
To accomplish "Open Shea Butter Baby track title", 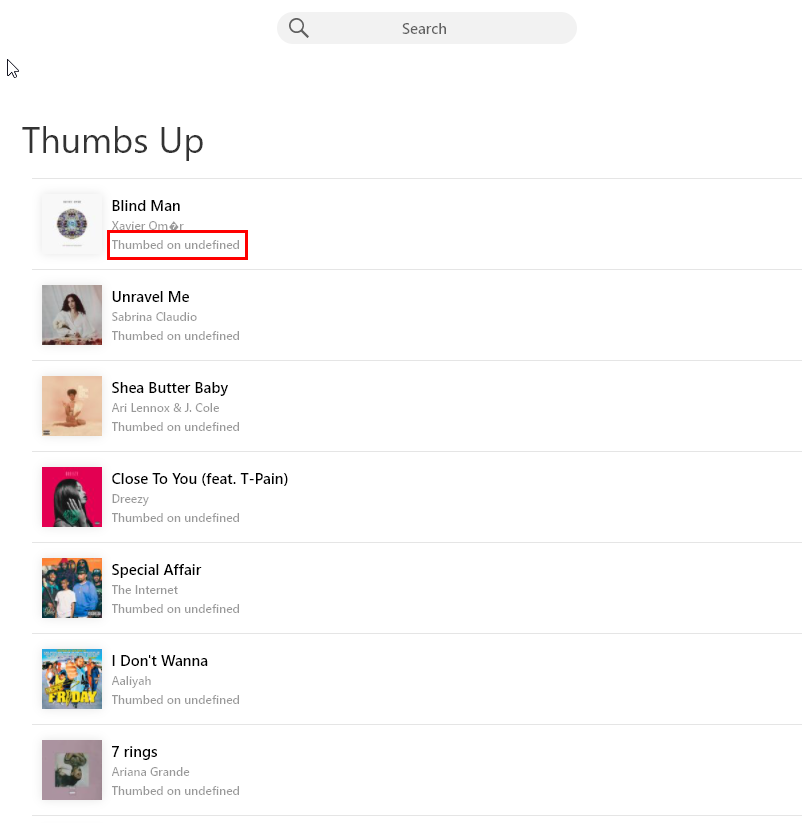I will 170,388.
